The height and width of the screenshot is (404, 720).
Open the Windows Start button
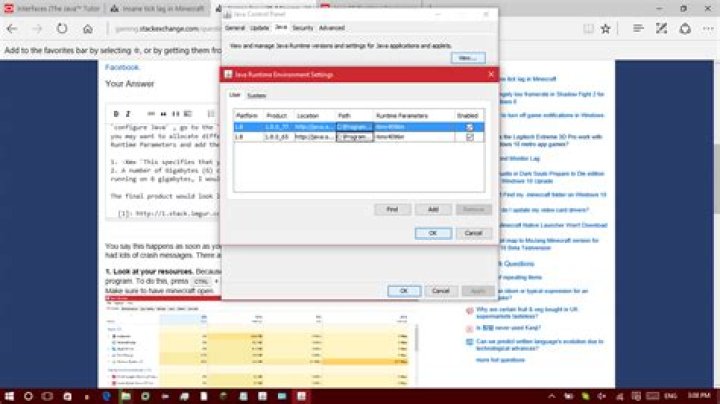click(9, 396)
